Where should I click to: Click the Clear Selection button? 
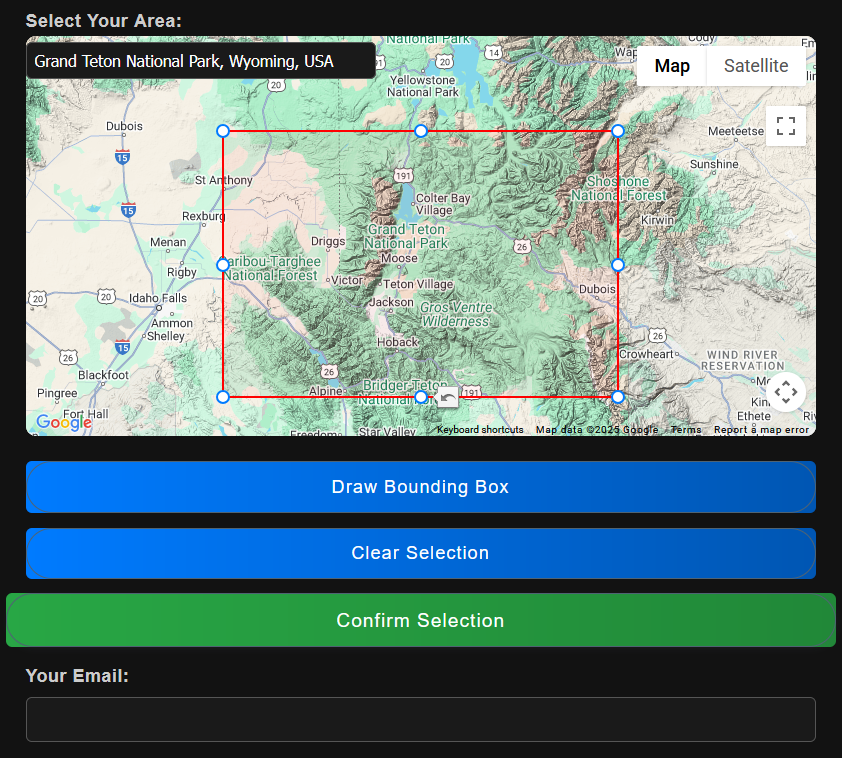(x=421, y=553)
